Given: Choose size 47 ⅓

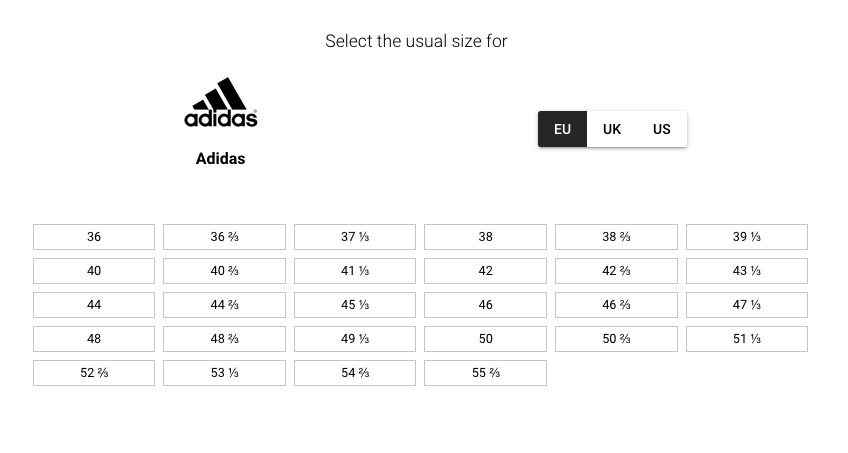Looking at the screenshot, I should 747,305.
